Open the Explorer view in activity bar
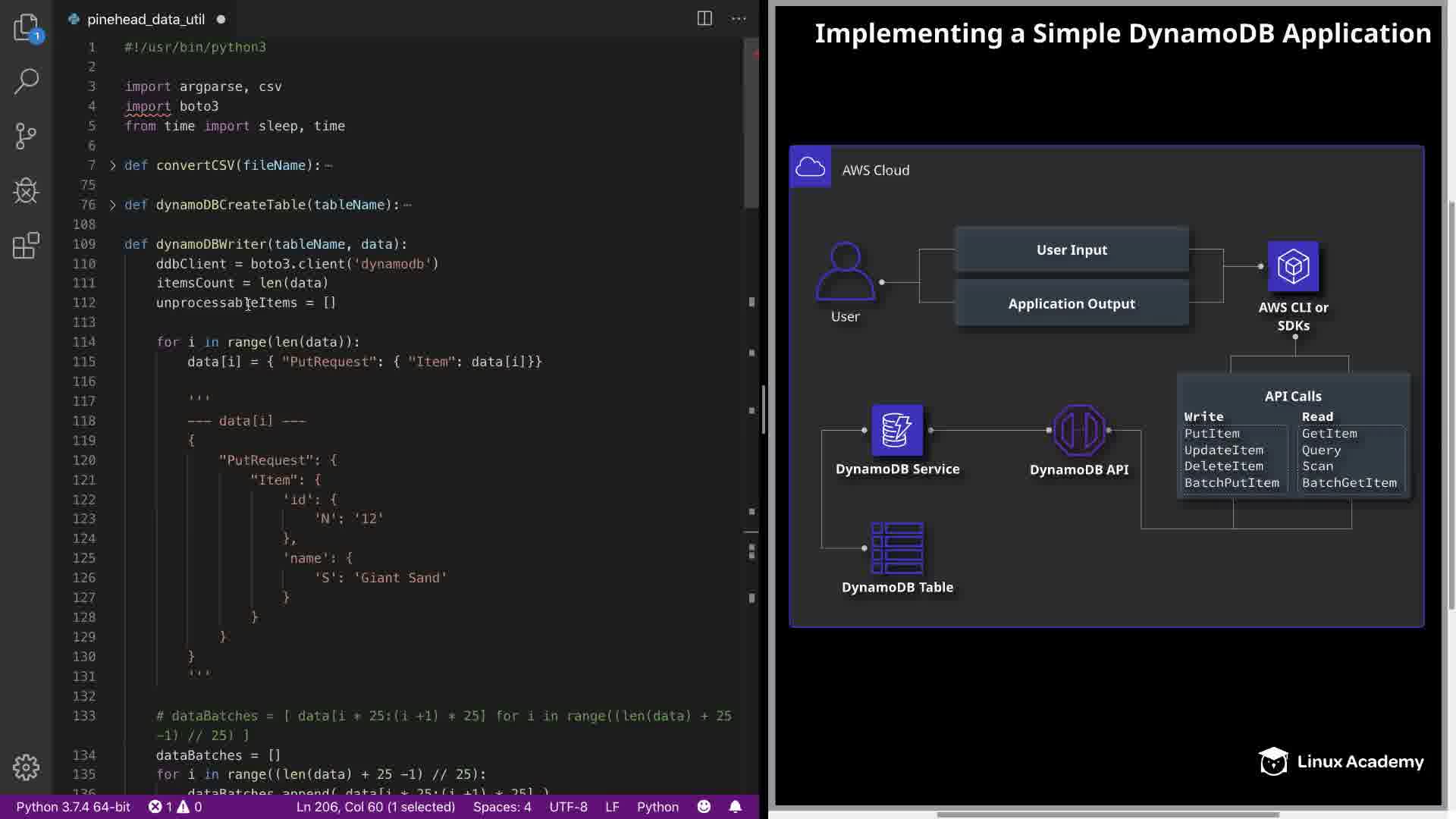Viewport: 1456px width, 819px height. [x=26, y=27]
